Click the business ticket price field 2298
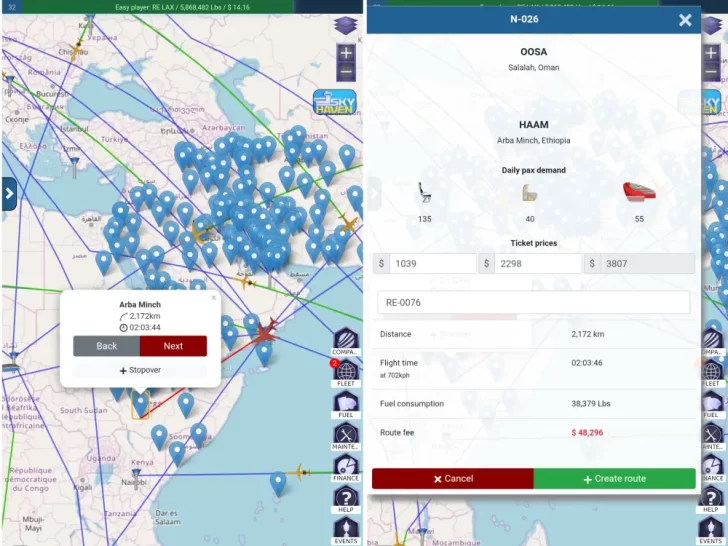 pyautogui.click(x=537, y=263)
